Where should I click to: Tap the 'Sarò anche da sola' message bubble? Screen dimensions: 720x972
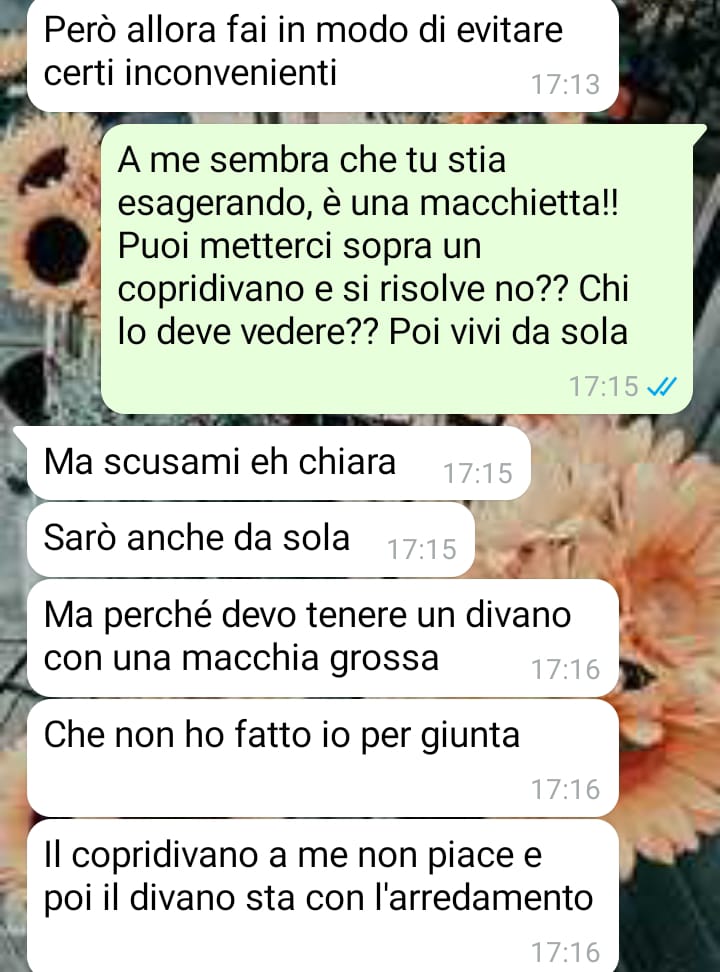click(x=251, y=539)
